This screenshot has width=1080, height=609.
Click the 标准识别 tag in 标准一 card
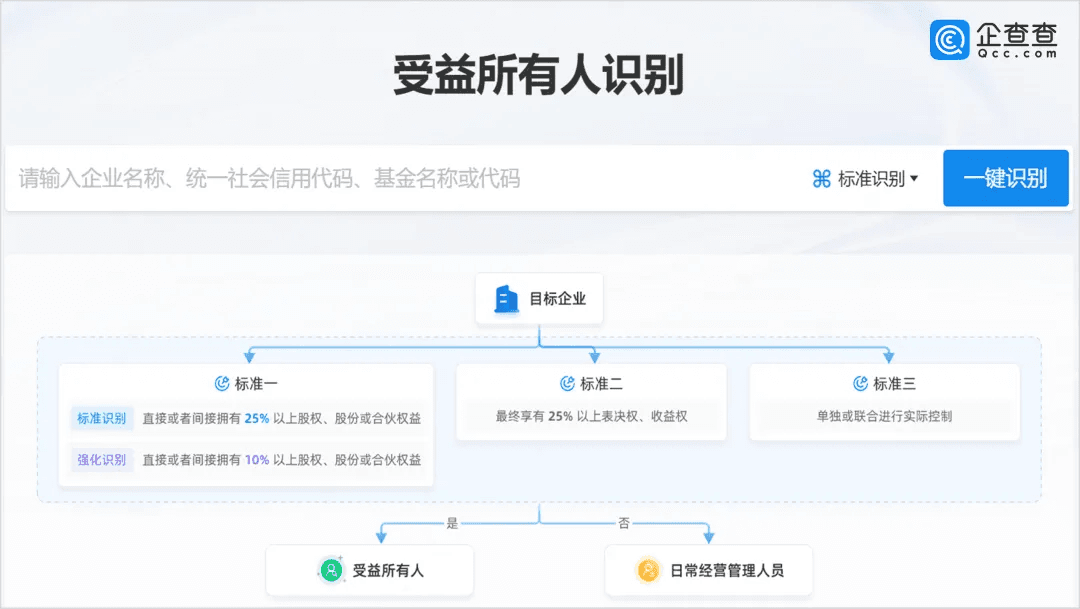click(x=101, y=418)
